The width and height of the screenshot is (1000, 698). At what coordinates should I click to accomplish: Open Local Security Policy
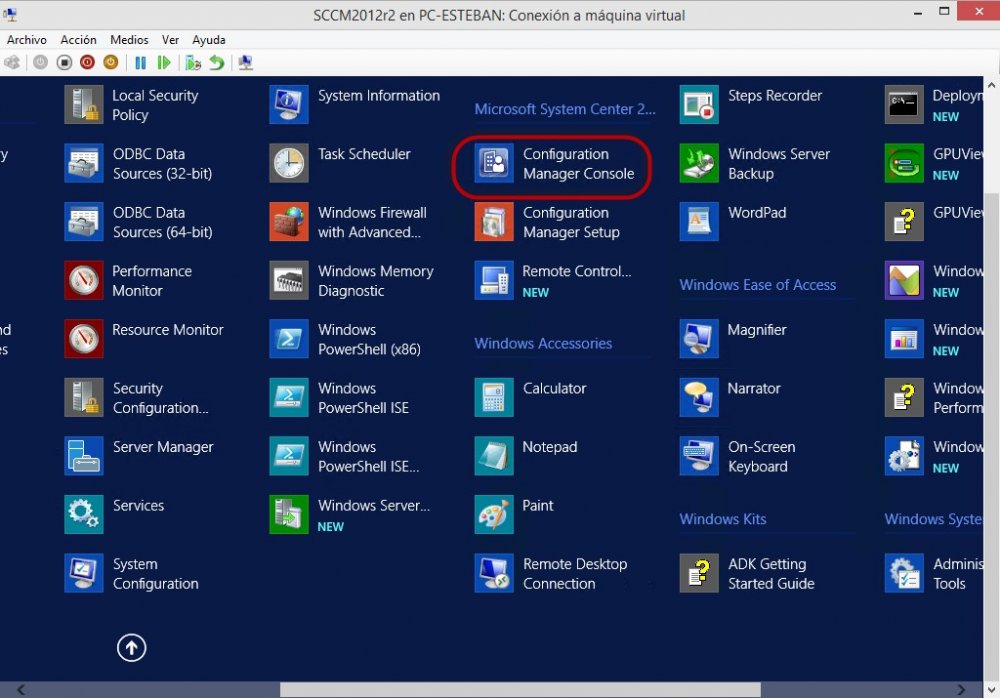click(132, 105)
